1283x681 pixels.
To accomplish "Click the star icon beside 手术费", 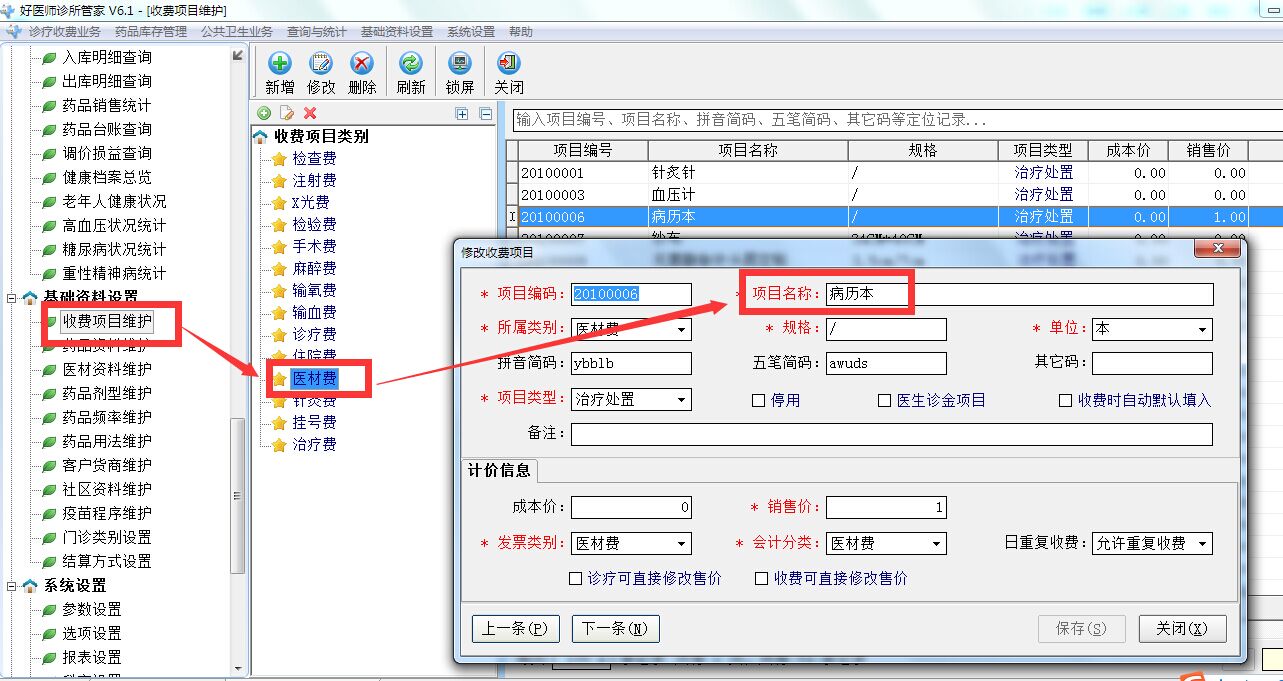I will [x=279, y=247].
